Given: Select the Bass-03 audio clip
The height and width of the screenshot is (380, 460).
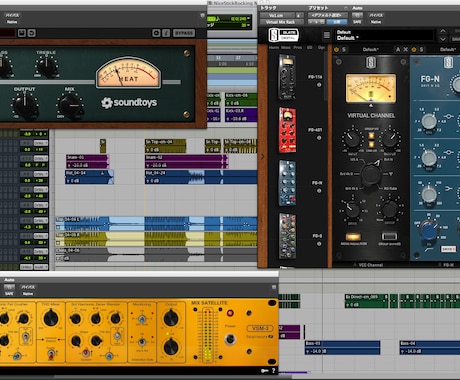Looking at the screenshot, I should click(x=342, y=348).
